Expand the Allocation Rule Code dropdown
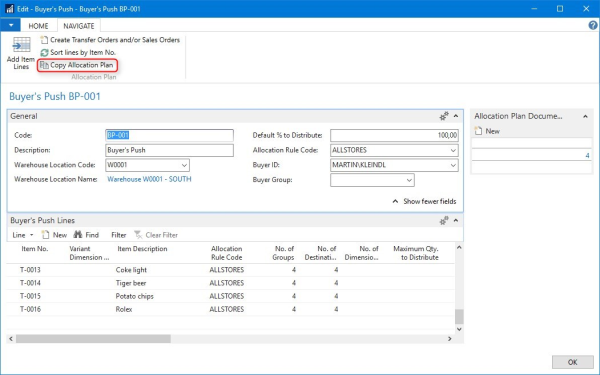This screenshot has height=375, width=600. point(453,150)
